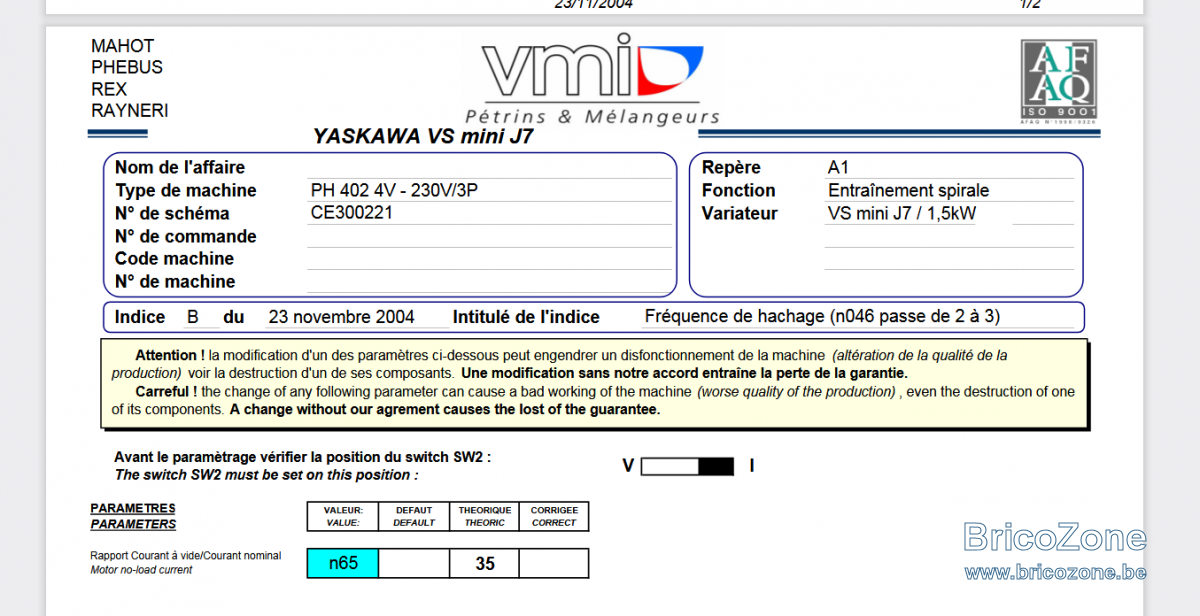1200x616 pixels.
Task: Click the "V" letter beside the switch
Action: (628, 466)
